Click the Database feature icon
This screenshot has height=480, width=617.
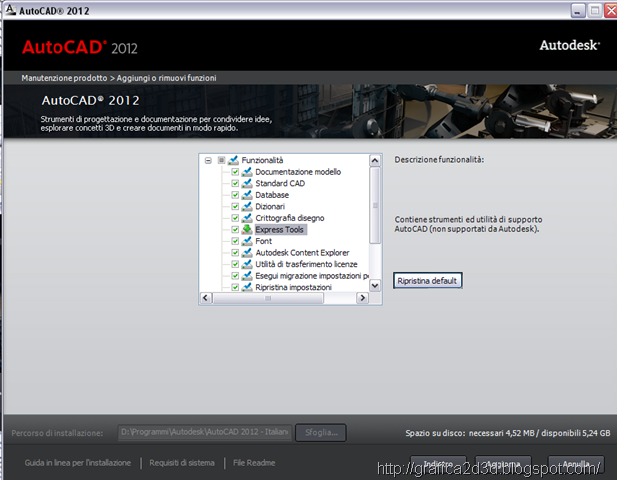coord(247,195)
